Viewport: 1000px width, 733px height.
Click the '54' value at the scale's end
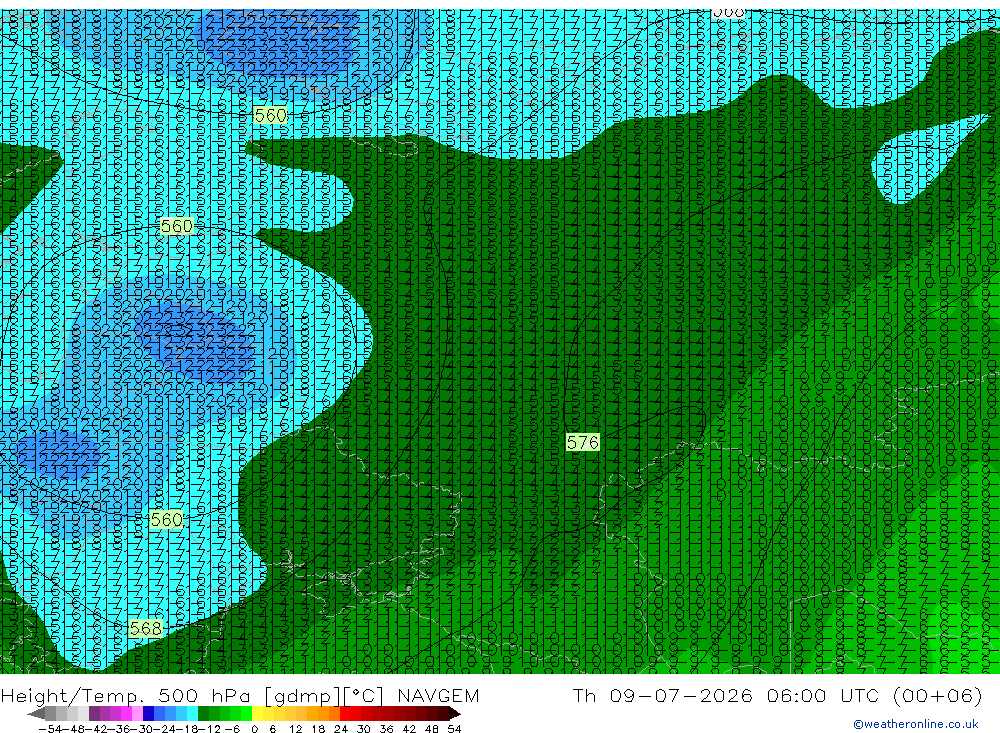(x=454, y=729)
